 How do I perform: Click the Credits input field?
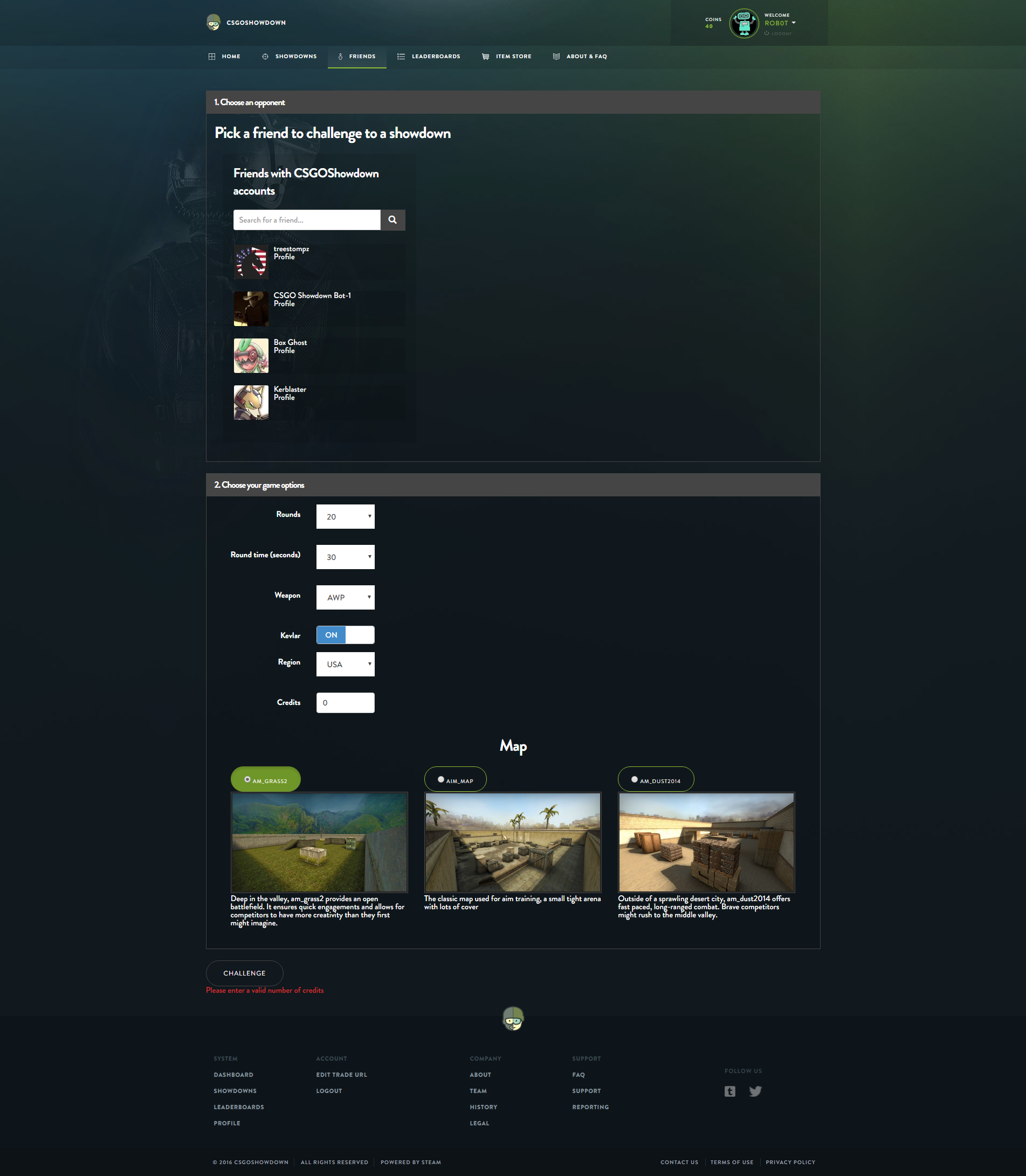pos(345,703)
